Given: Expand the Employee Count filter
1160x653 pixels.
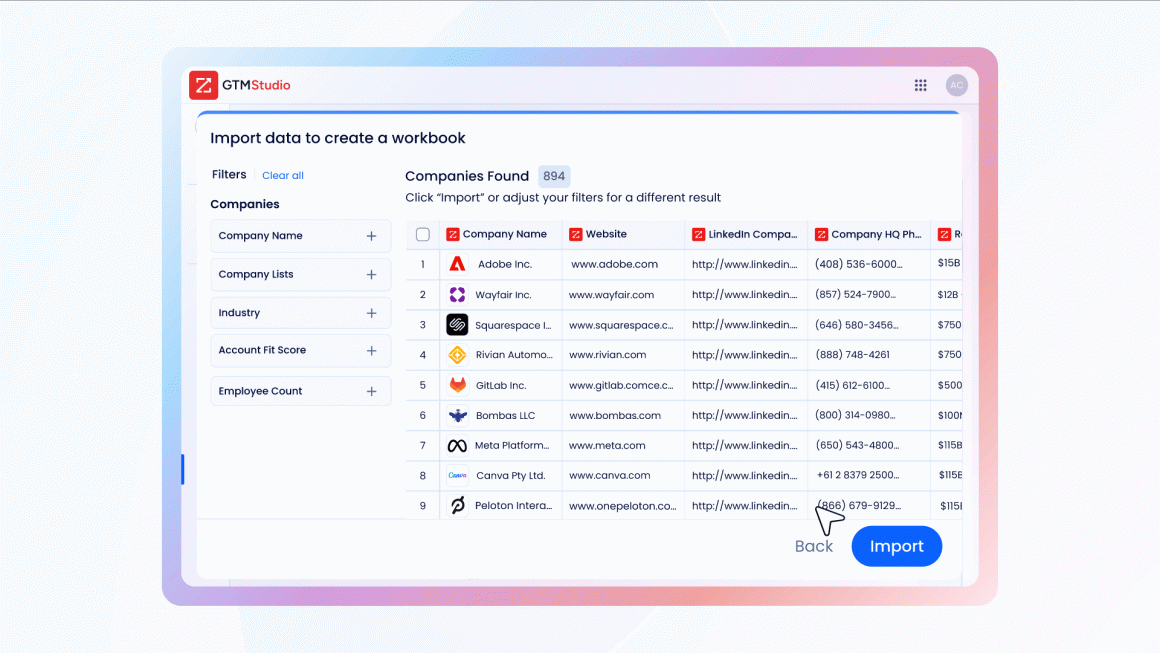Looking at the screenshot, I should point(371,392).
